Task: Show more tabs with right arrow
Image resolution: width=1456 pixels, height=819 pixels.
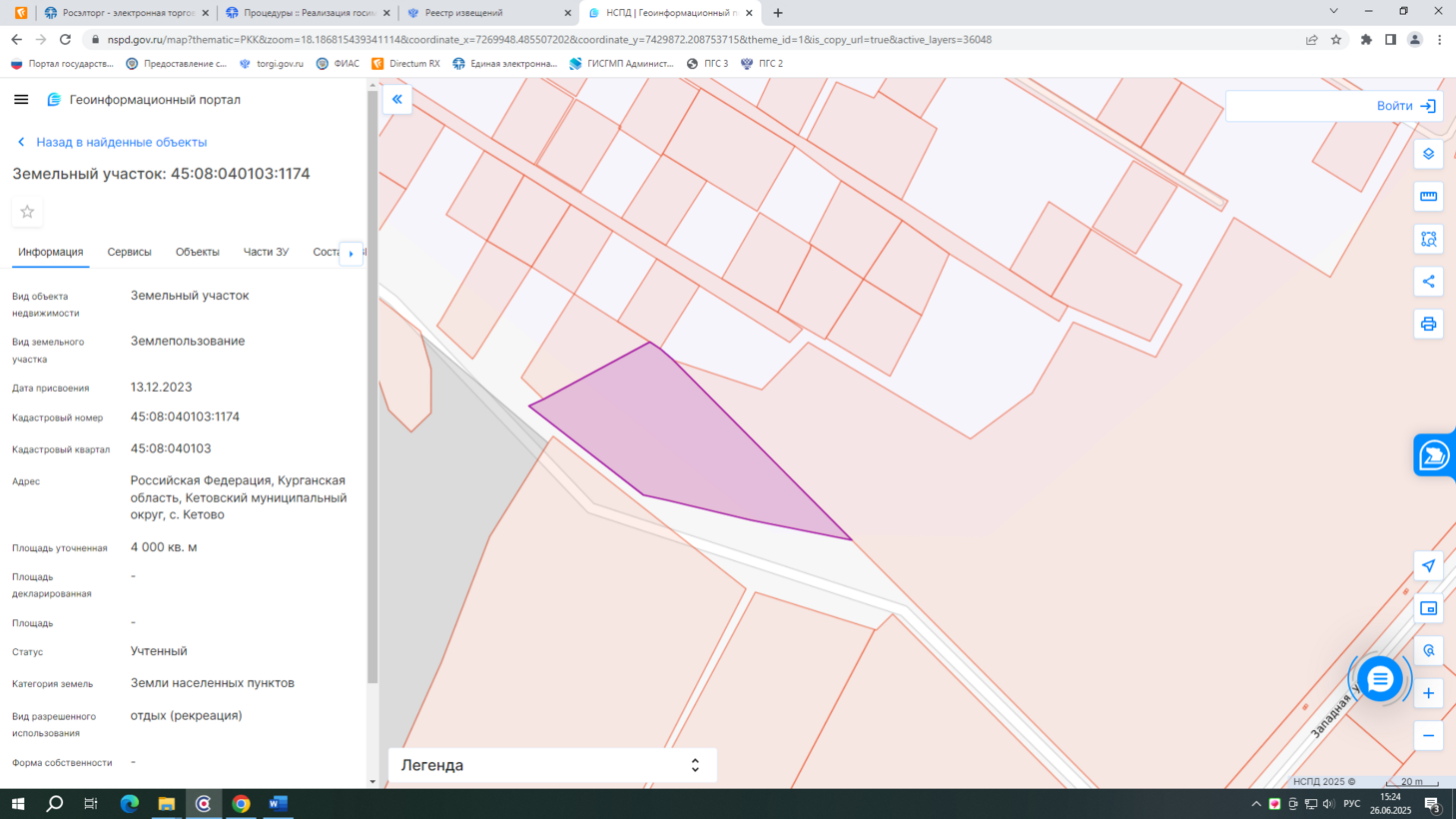Action: 351,254
